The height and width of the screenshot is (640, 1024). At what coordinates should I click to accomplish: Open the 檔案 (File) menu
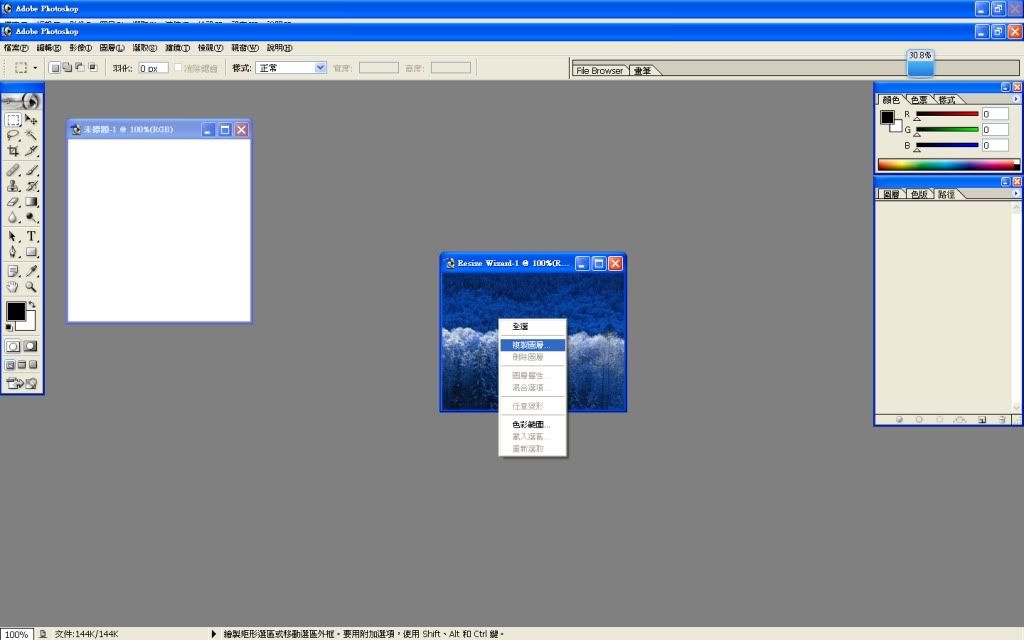(16, 47)
